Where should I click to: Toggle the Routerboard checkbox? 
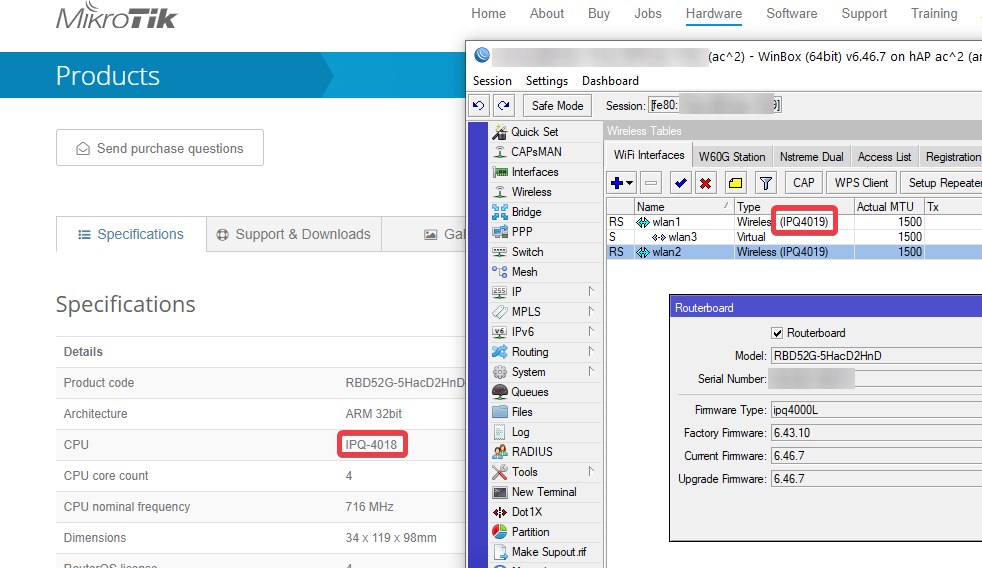(777, 333)
